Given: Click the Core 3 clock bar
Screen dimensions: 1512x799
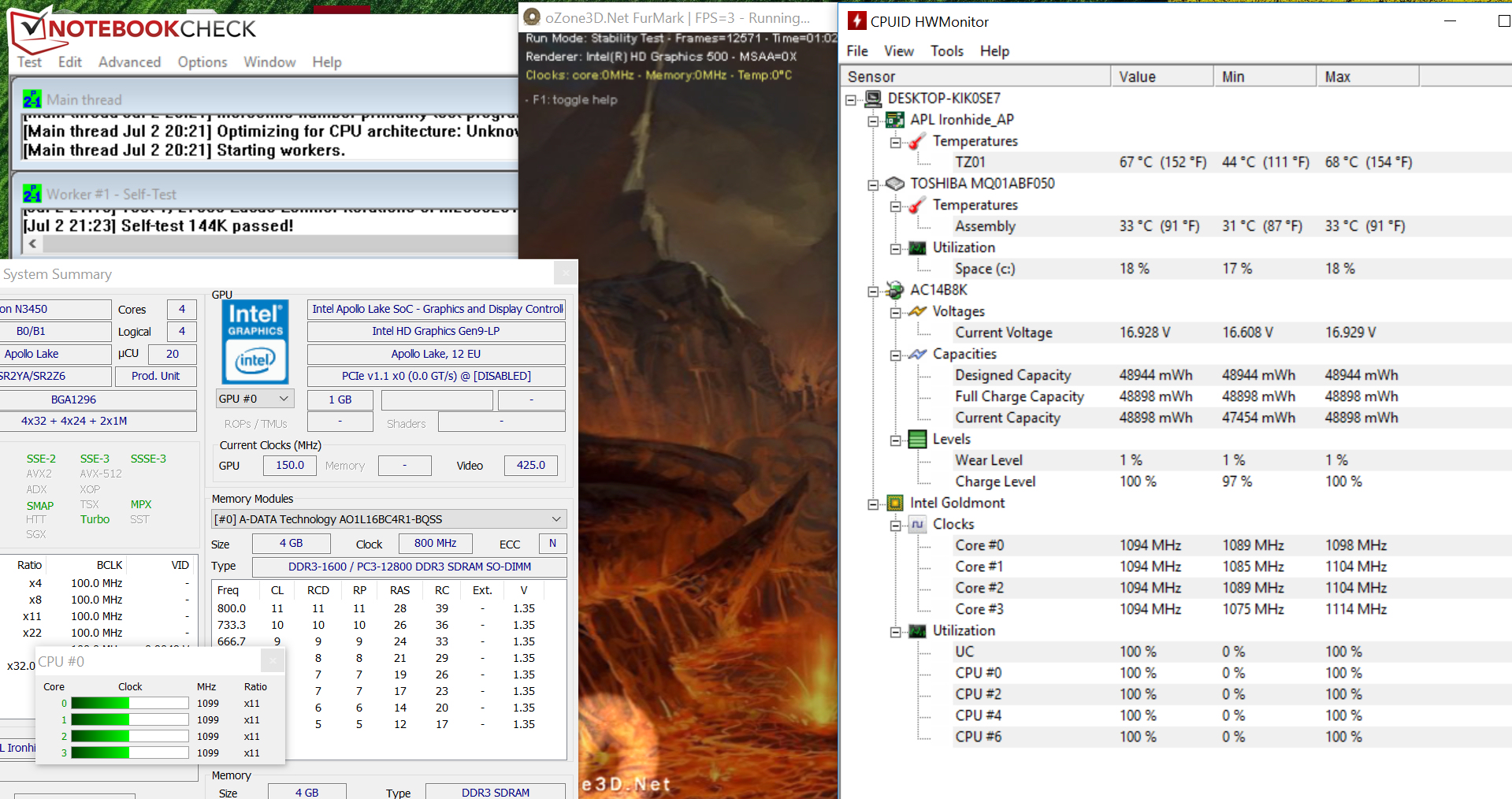Looking at the screenshot, I should coord(130,753).
